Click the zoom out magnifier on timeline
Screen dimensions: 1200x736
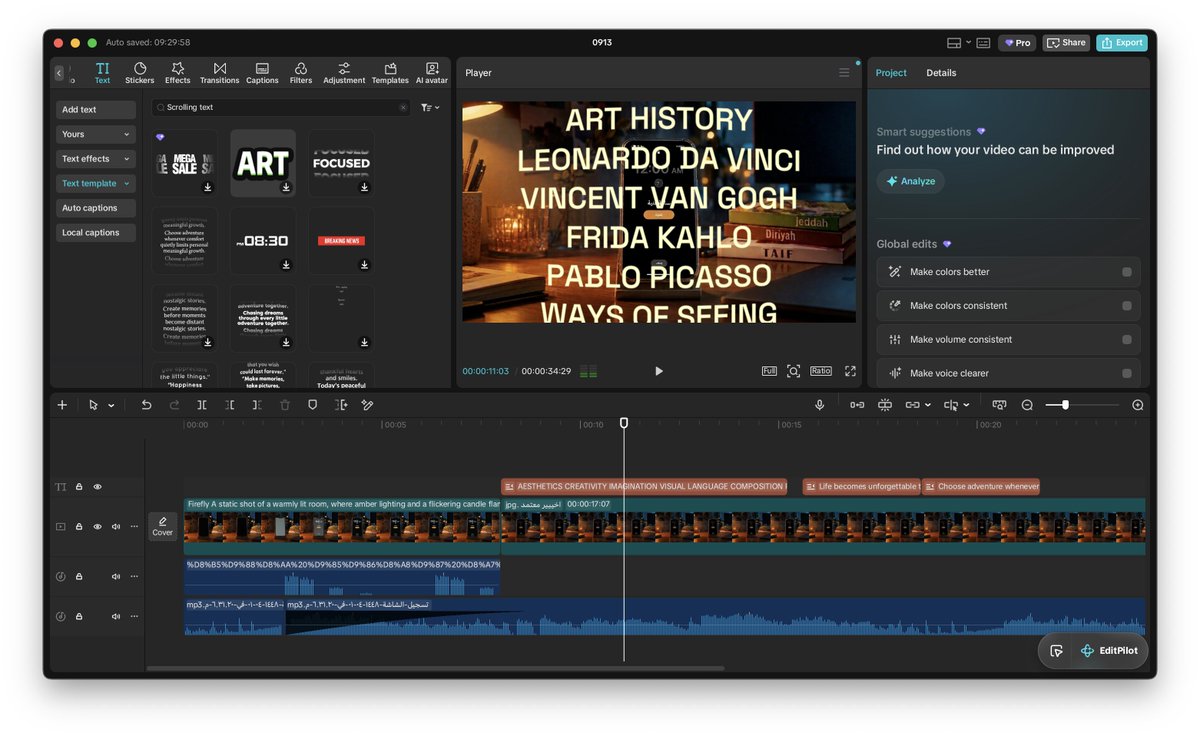[x=1027, y=405]
